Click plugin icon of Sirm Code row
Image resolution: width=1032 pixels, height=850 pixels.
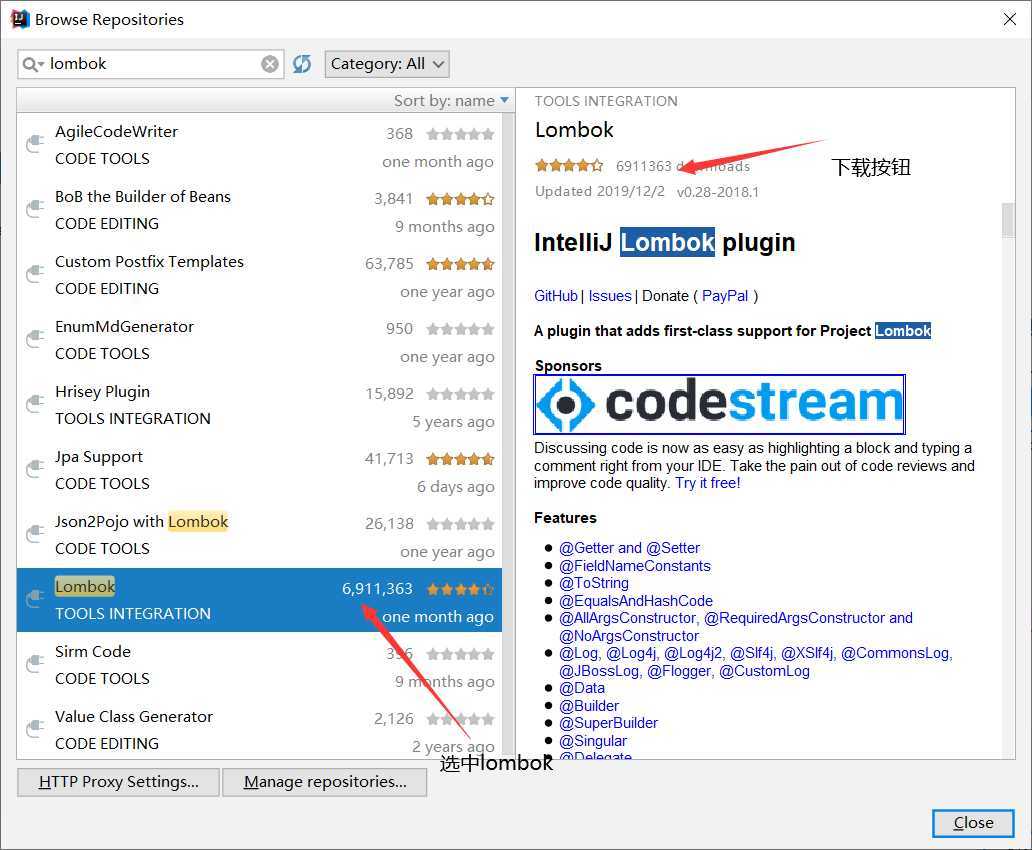point(34,664)
